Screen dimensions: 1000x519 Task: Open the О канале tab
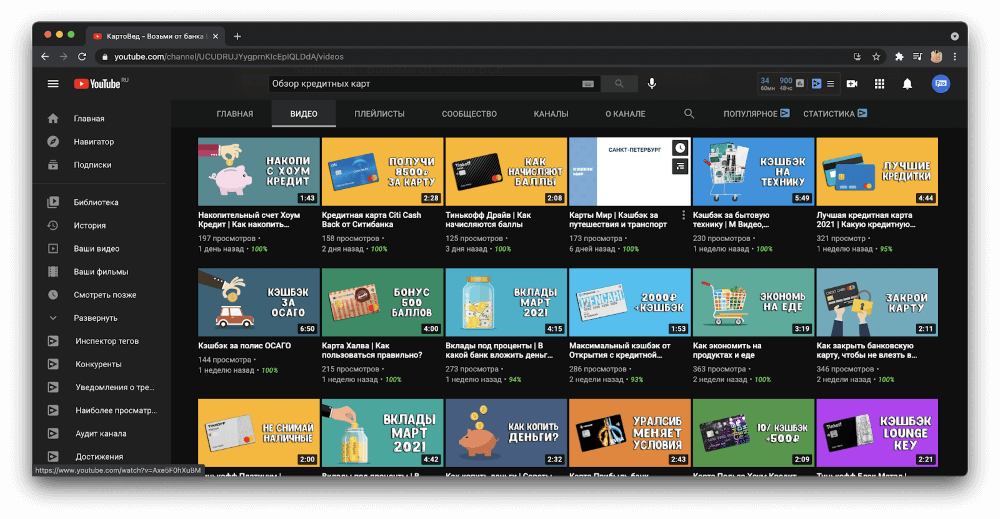click(x=625, y=114)
